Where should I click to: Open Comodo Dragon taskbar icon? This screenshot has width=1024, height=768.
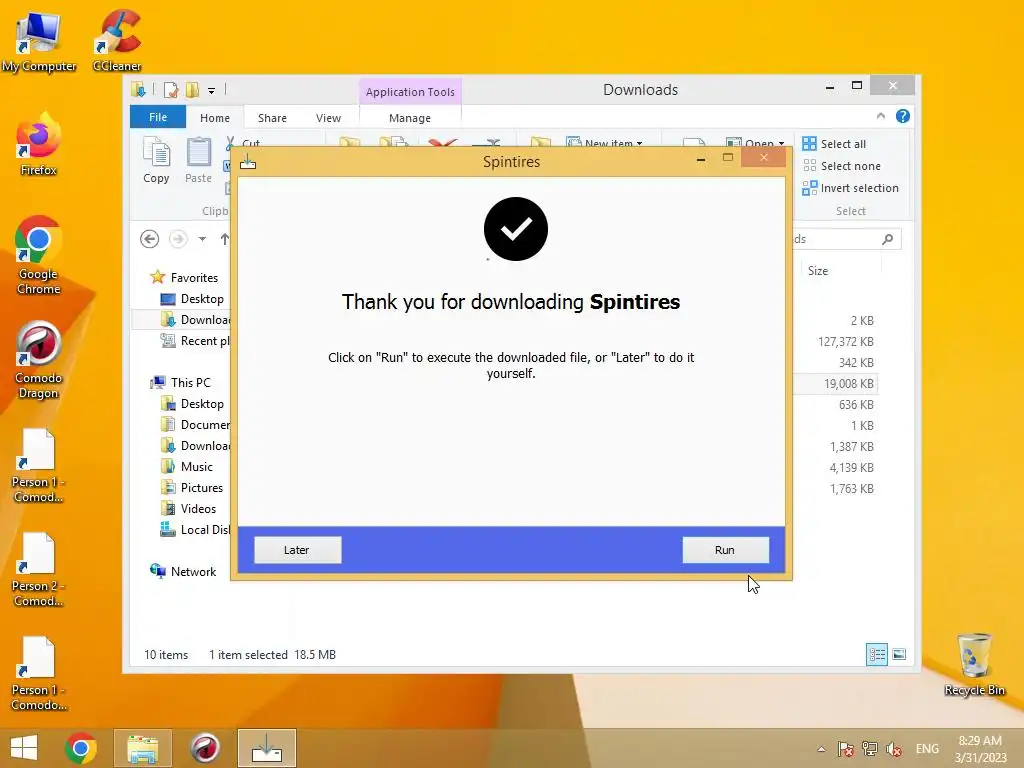(x=204, y=748)
